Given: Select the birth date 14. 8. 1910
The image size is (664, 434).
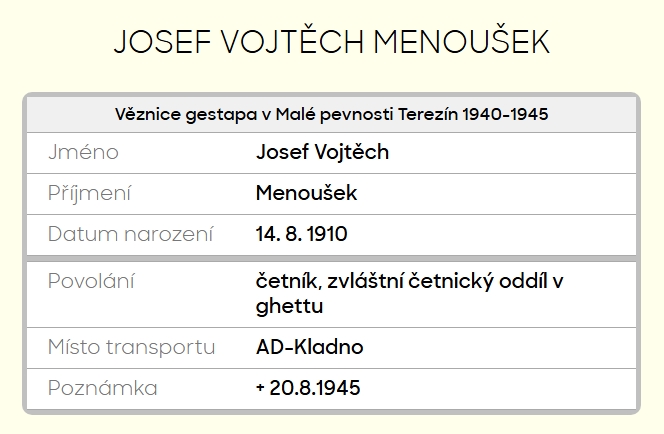Looking at the screenshot, I should coord(301,235).
